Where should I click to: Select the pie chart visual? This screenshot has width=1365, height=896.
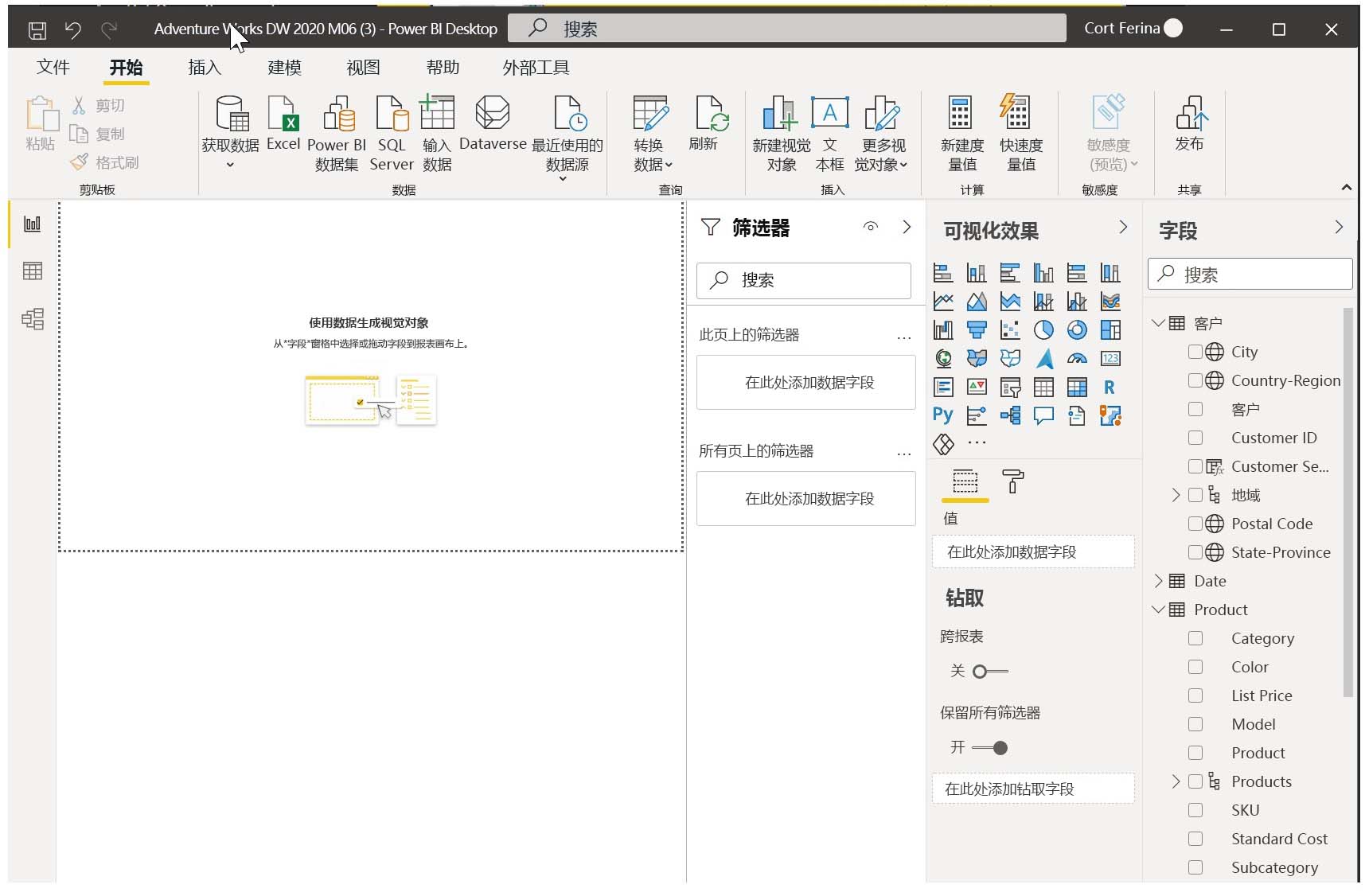(x=1043, y=329)
